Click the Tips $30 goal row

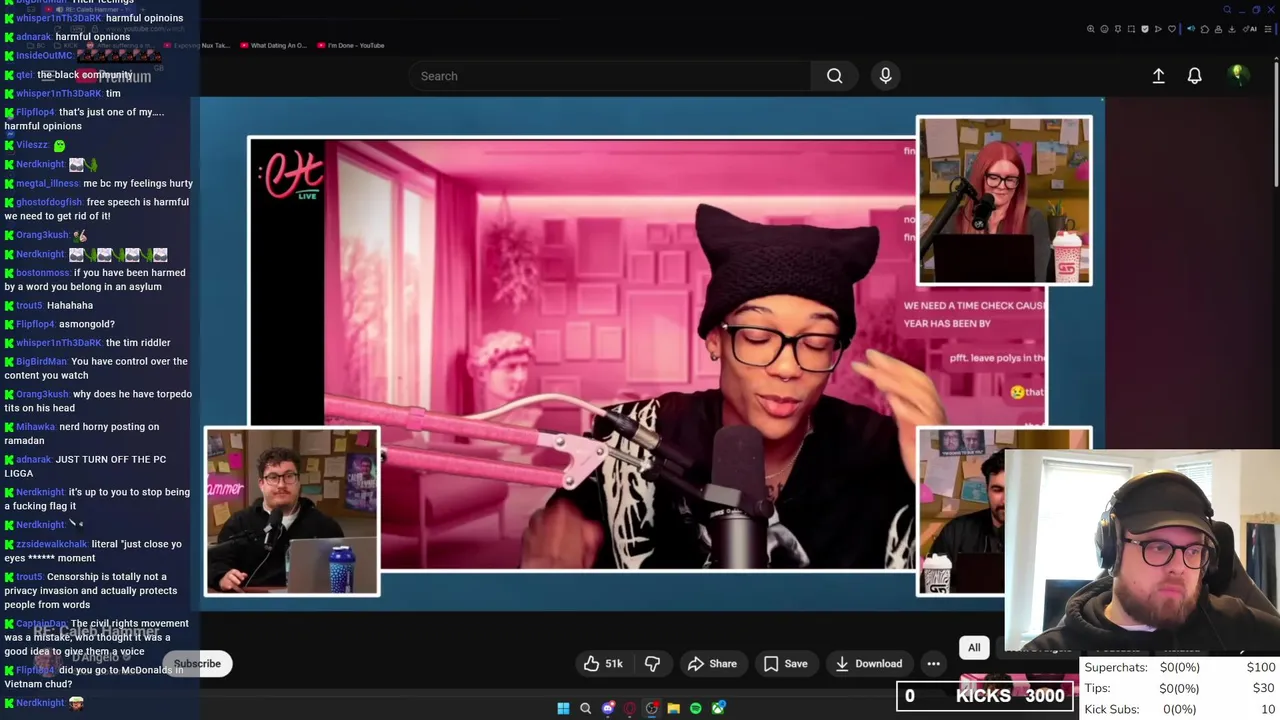(1180, 688)
